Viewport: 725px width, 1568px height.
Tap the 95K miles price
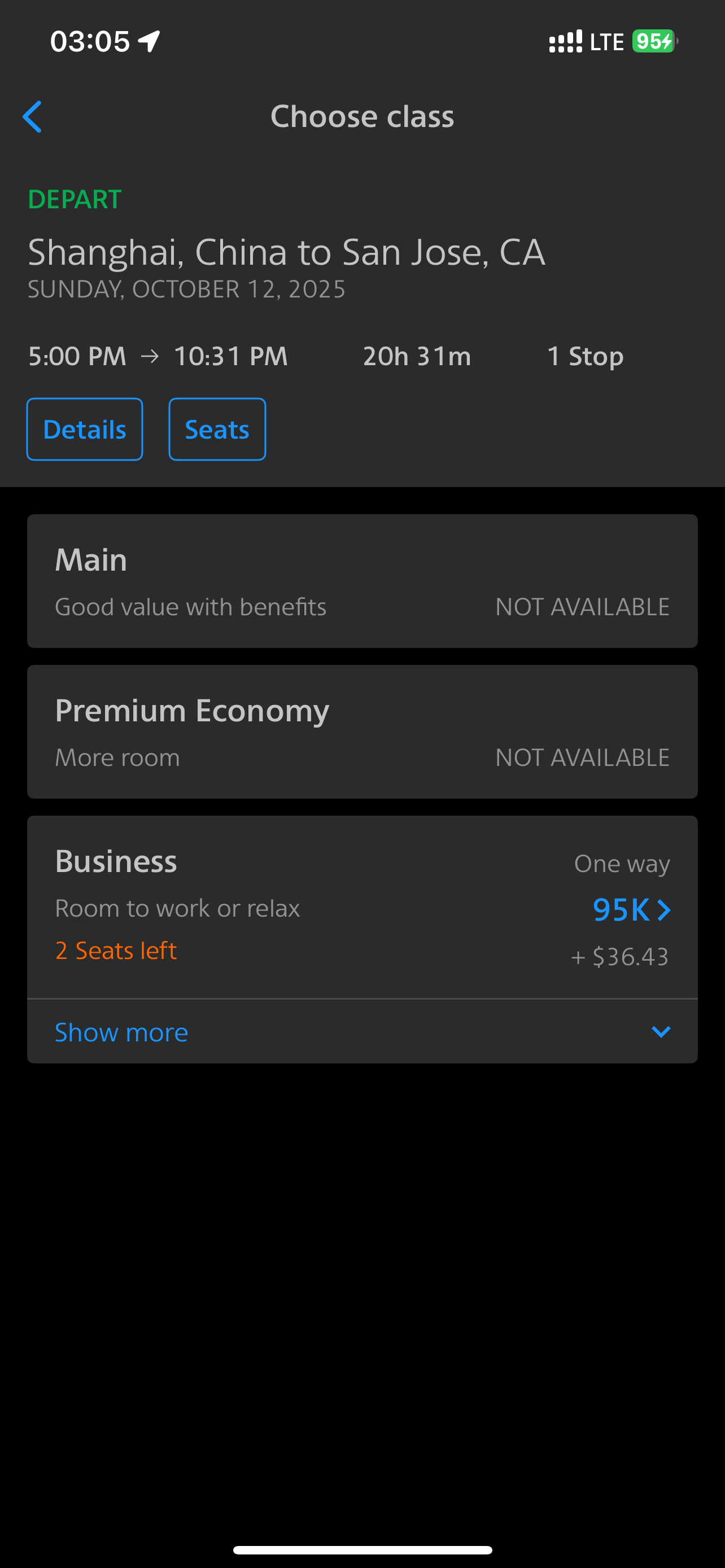(621, 910)
